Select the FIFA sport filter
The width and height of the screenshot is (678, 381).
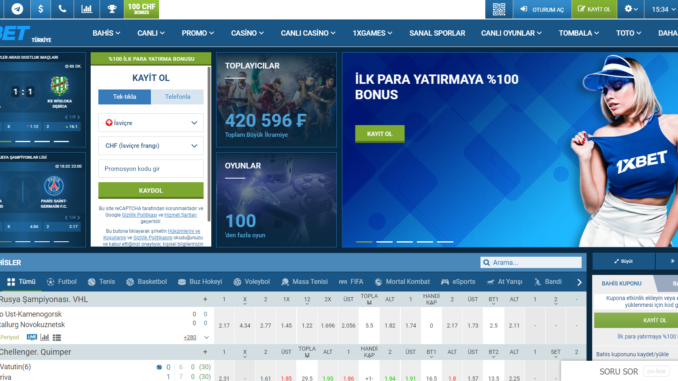(x=351, y=282)
